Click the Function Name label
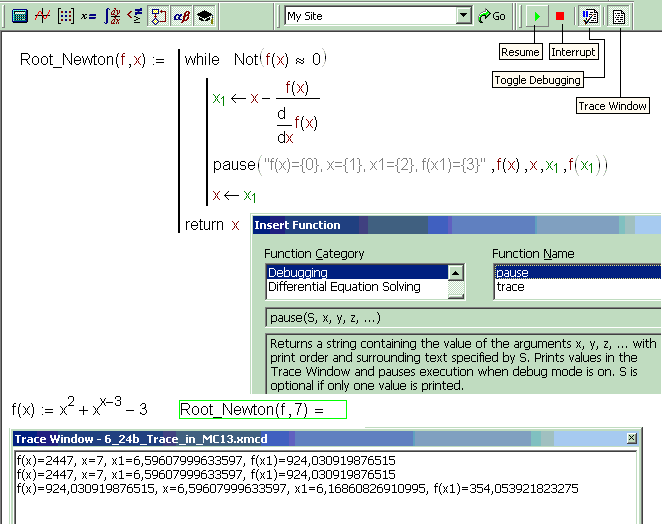662x524 pixels. coord(533,254)
